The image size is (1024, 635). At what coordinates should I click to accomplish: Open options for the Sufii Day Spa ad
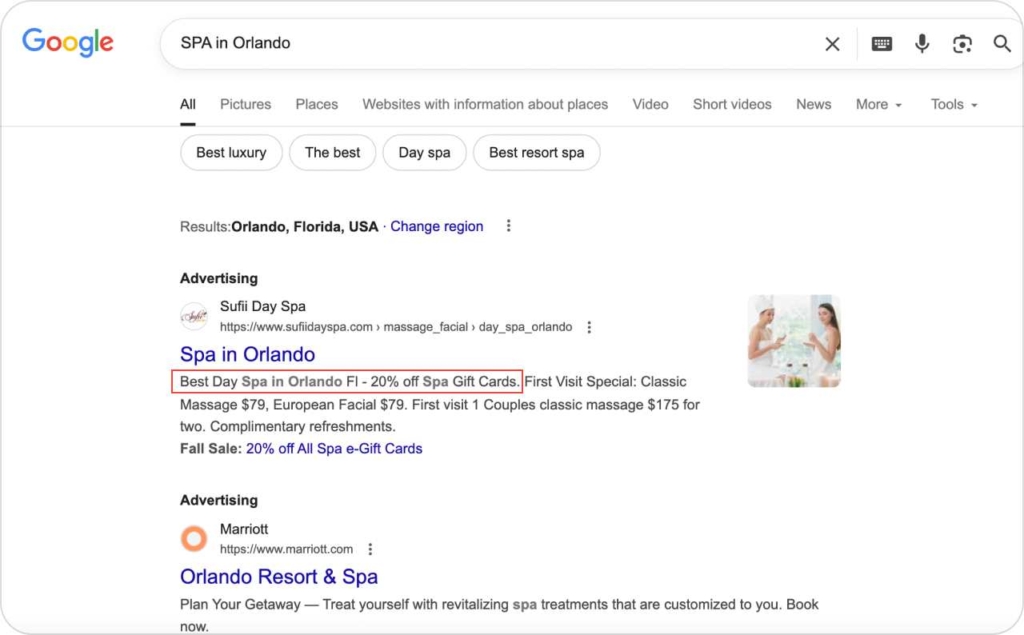coord(589,327)
